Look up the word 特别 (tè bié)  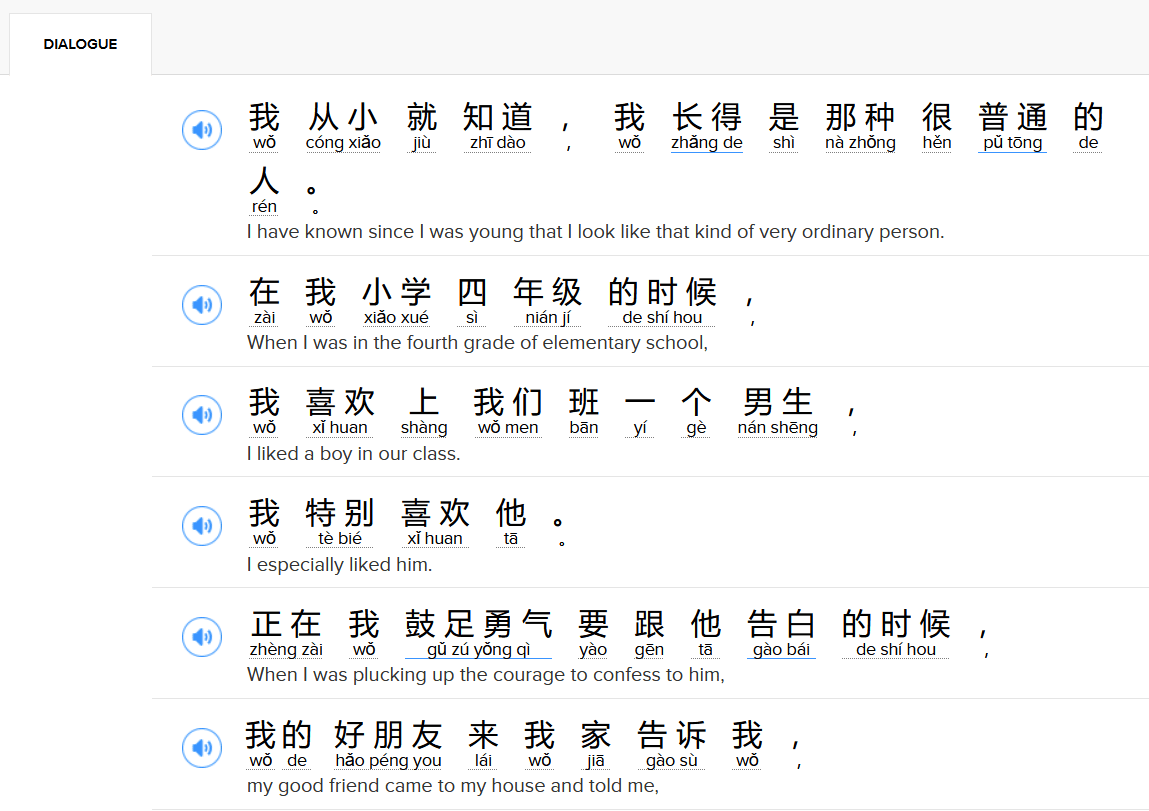[x=340, y=515]
